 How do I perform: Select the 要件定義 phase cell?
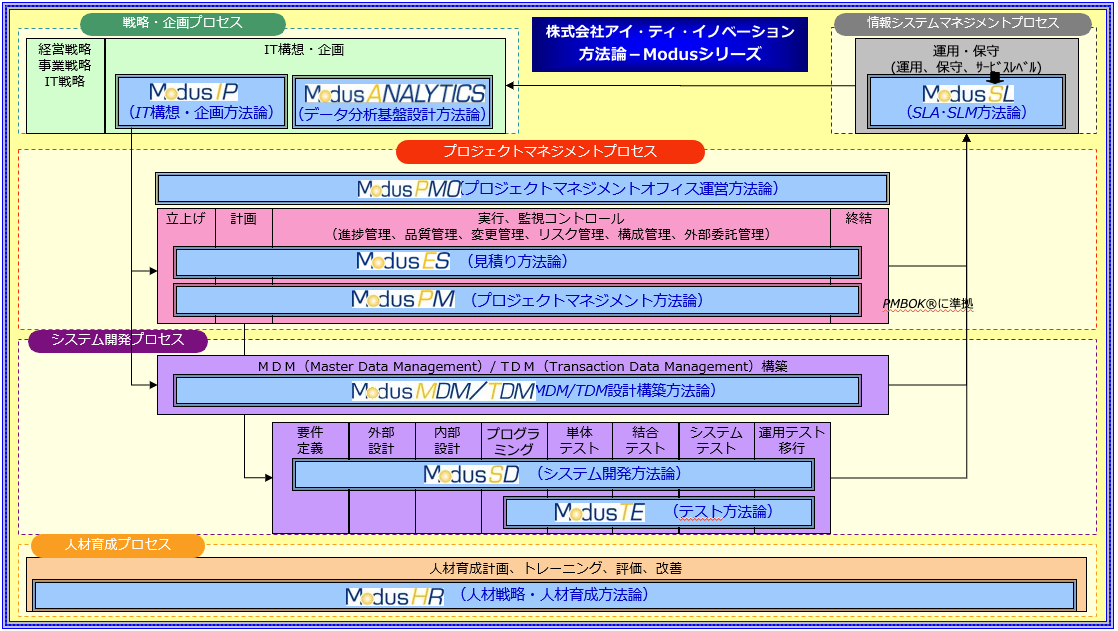pos(310,440)
